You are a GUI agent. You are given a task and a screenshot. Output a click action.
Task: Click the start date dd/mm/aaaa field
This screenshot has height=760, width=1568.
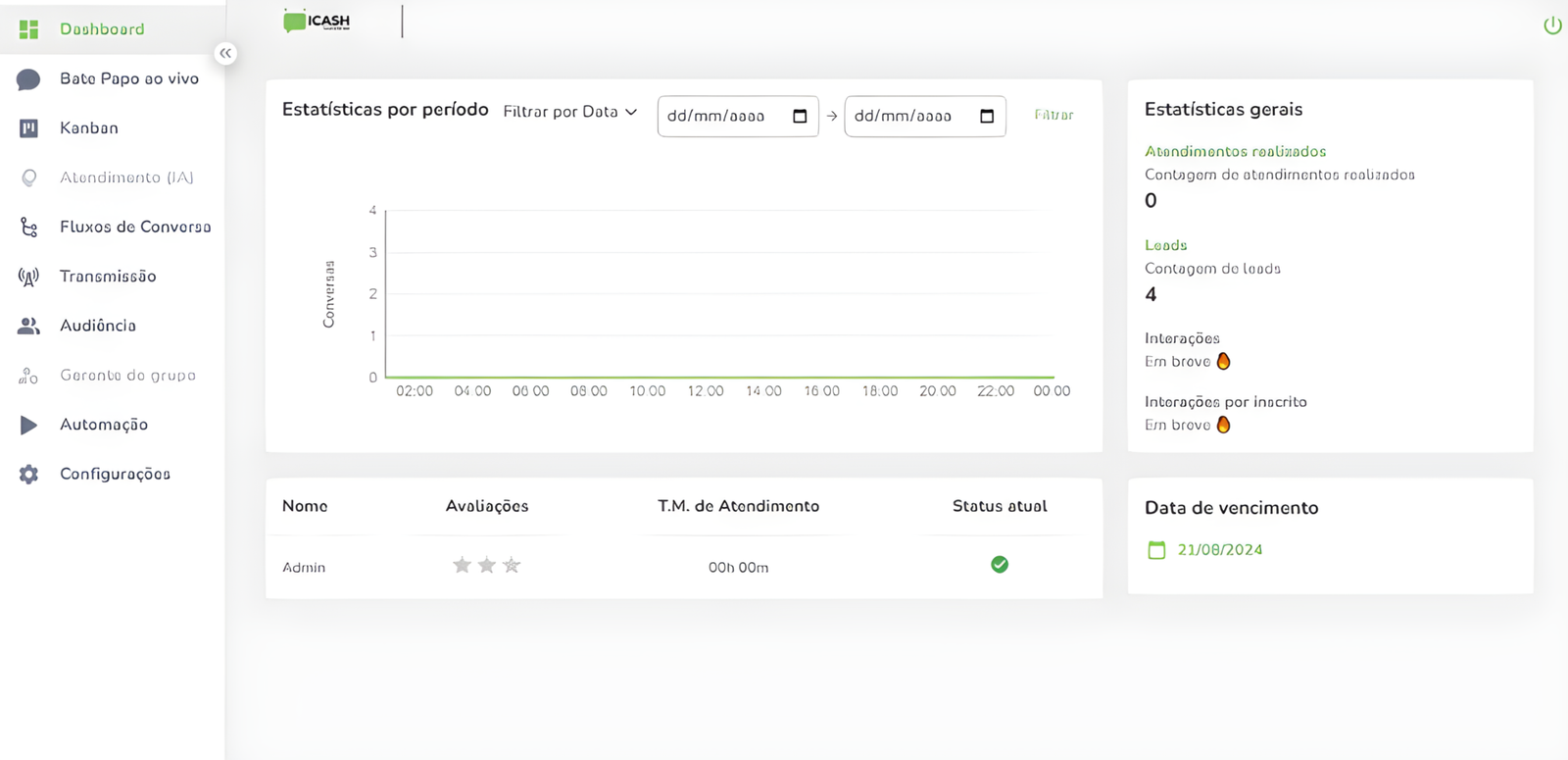coord(716,116)
